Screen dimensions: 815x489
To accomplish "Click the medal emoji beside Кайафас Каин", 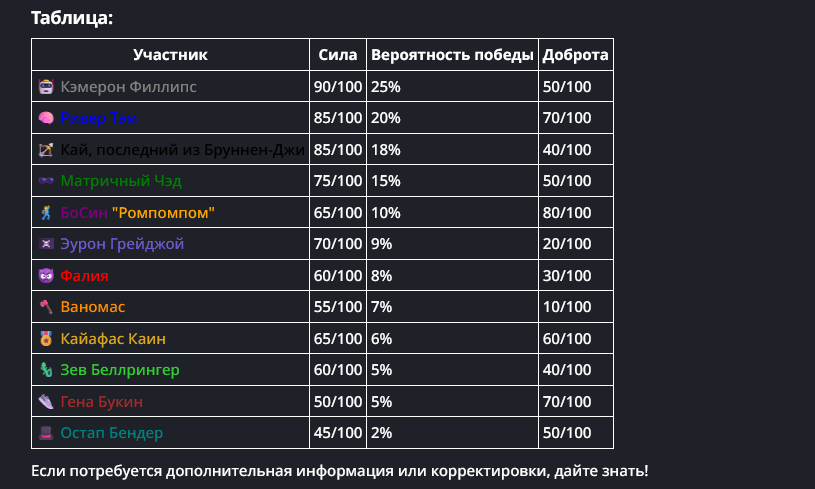I will (46, 339).
